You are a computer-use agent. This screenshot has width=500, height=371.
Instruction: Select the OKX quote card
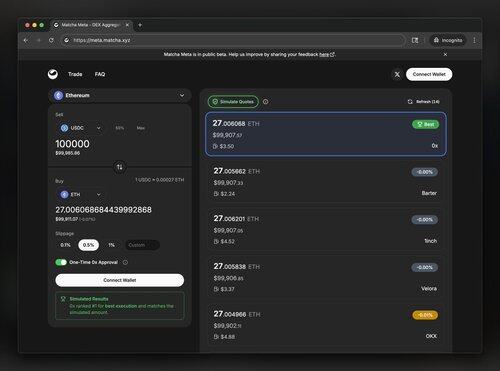326,325
